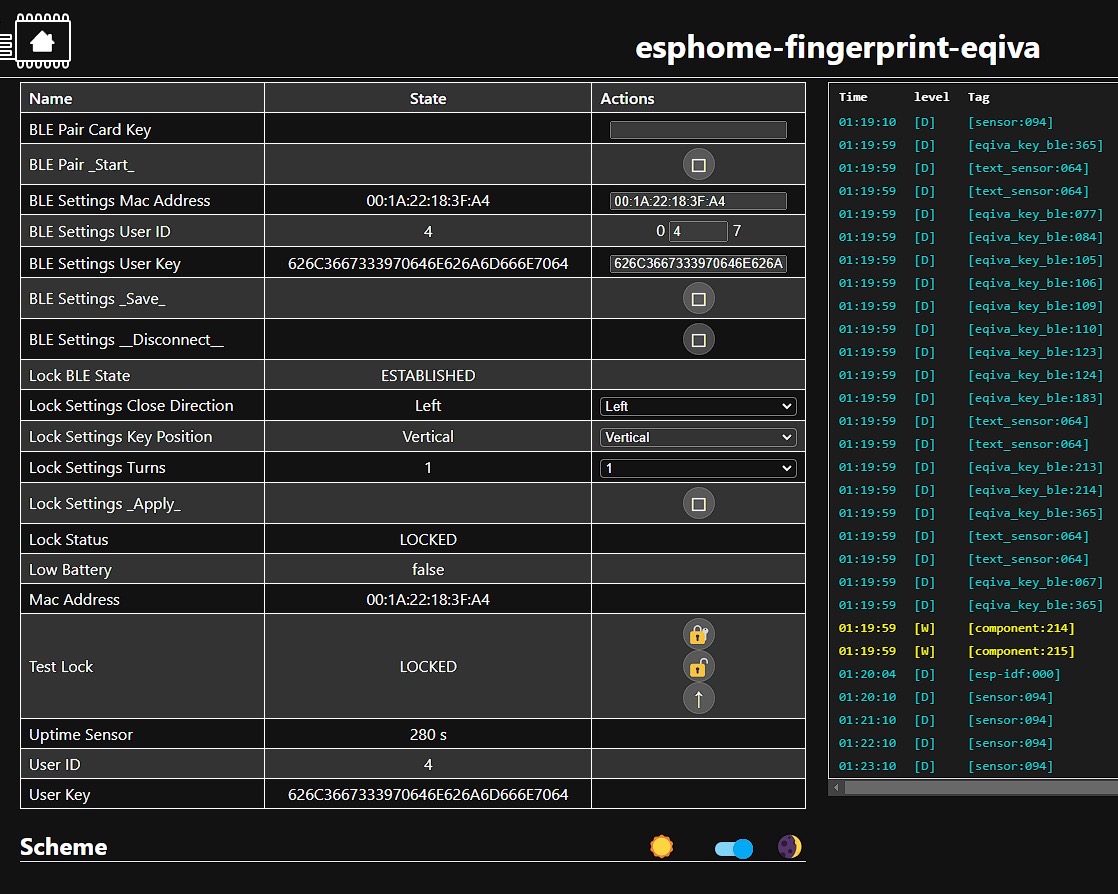The image size is (1118, 894).
Task: Click the Lock BLE State row label
Action: point(79,376)
